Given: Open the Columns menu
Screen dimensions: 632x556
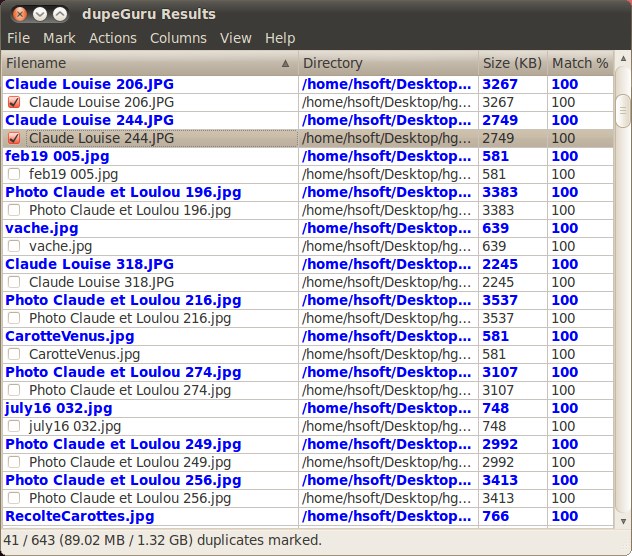Looking at the screenshot, I should [178, 38].
